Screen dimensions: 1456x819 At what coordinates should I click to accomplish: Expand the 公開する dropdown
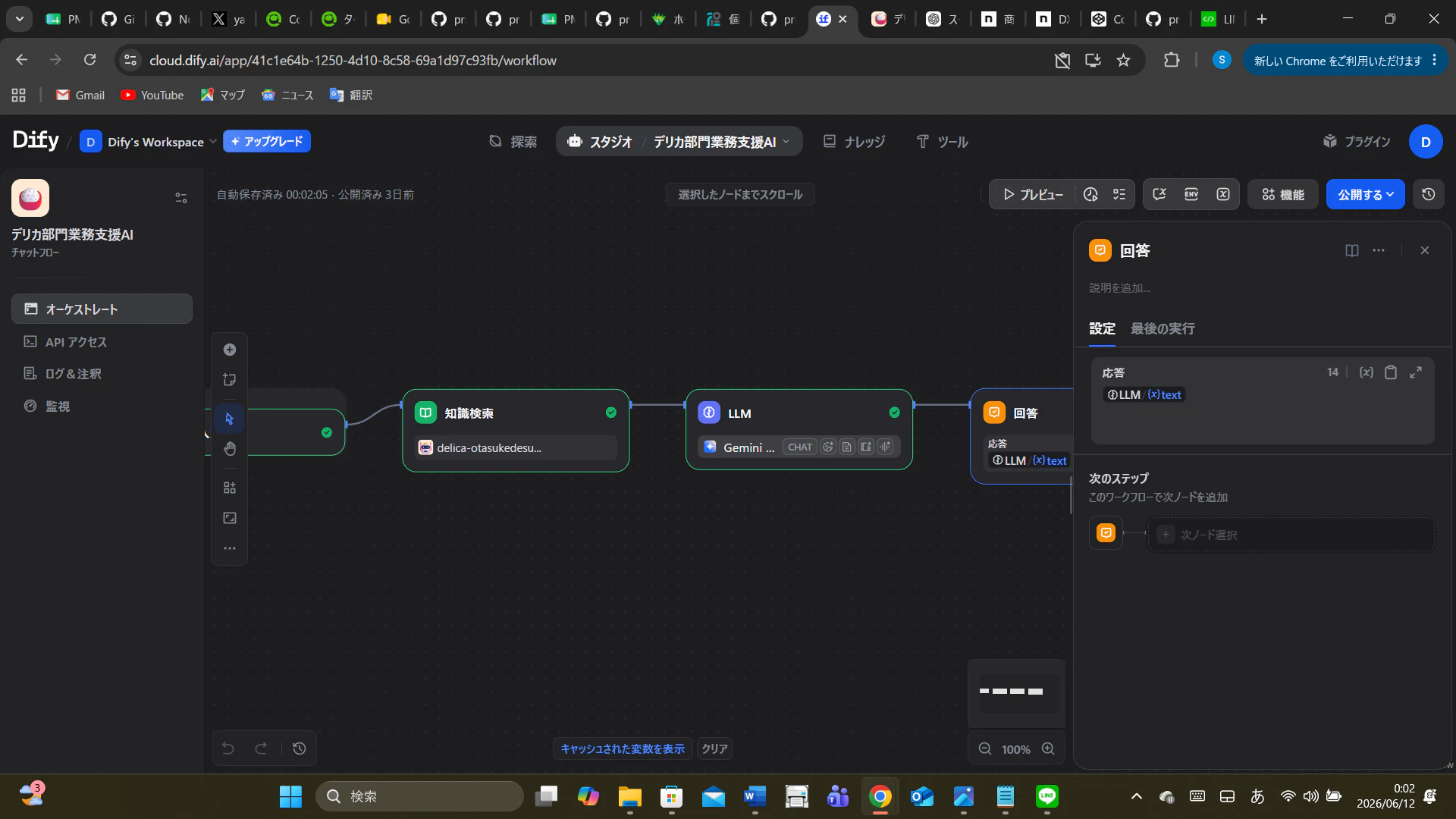tap(1365, 195)
